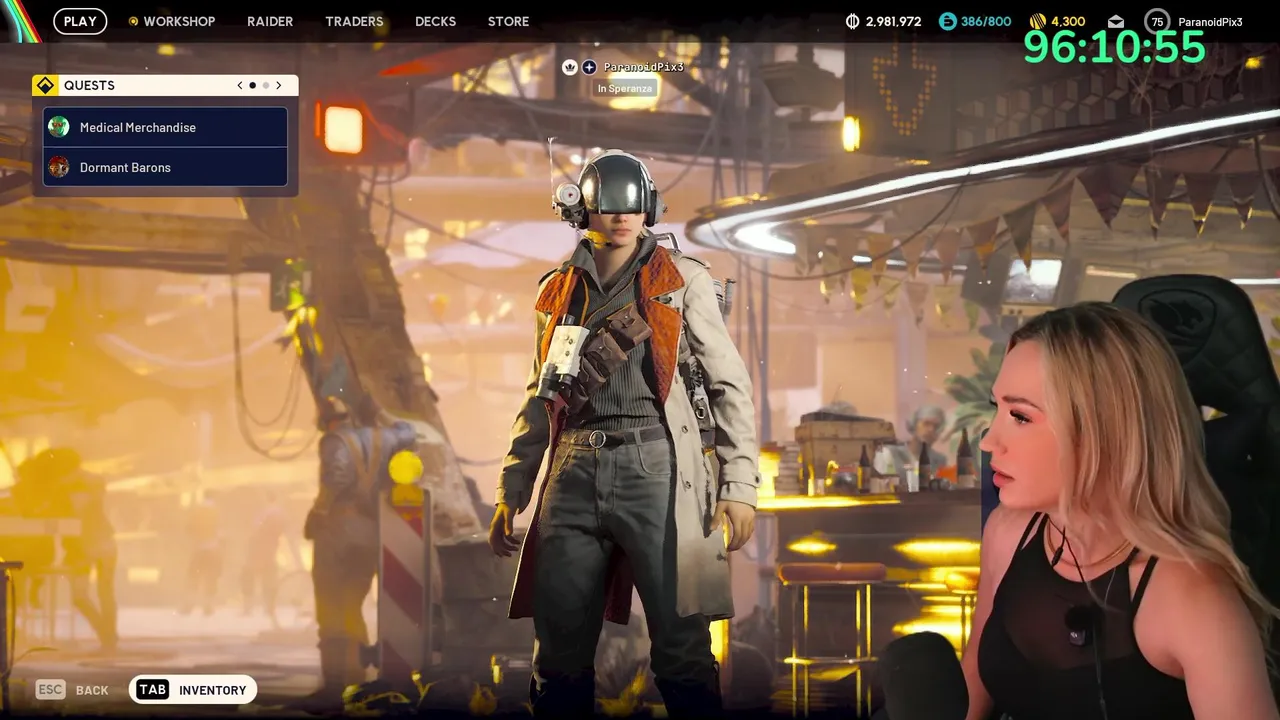Open the STORE menu
The image size is (1280, 720).
tap(508, 21)
